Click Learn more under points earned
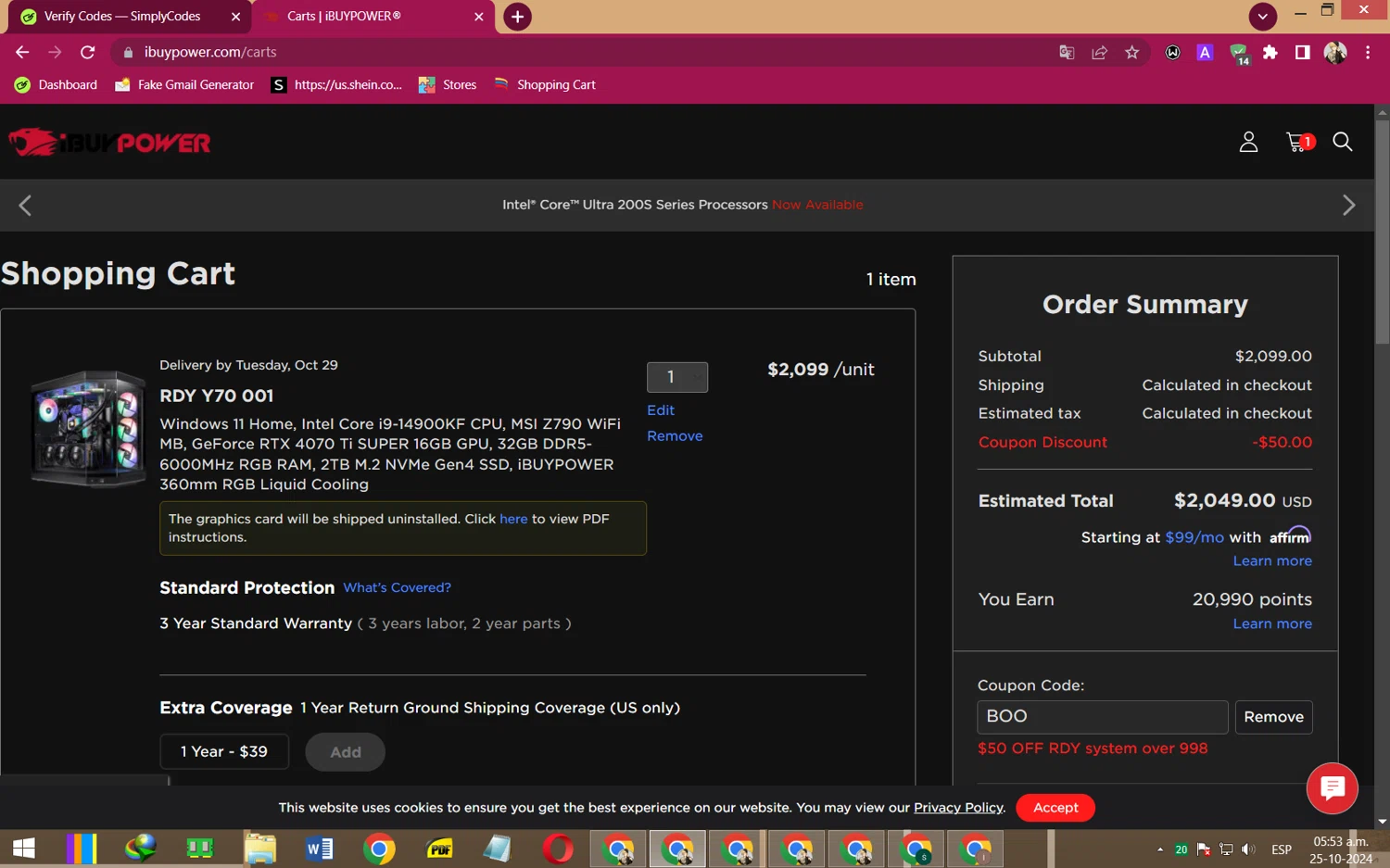Screen dimensions: 1390x868 click(1272, 624)
